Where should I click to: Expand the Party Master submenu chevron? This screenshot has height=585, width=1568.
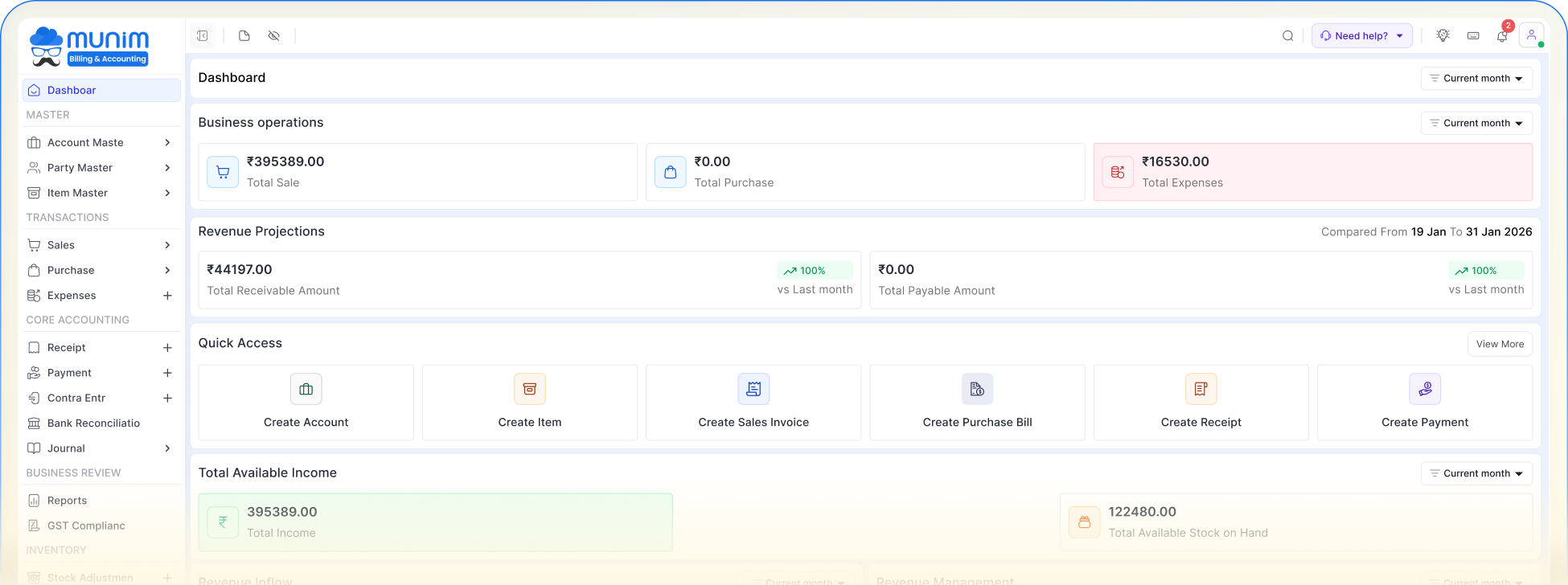click(167, 168)
